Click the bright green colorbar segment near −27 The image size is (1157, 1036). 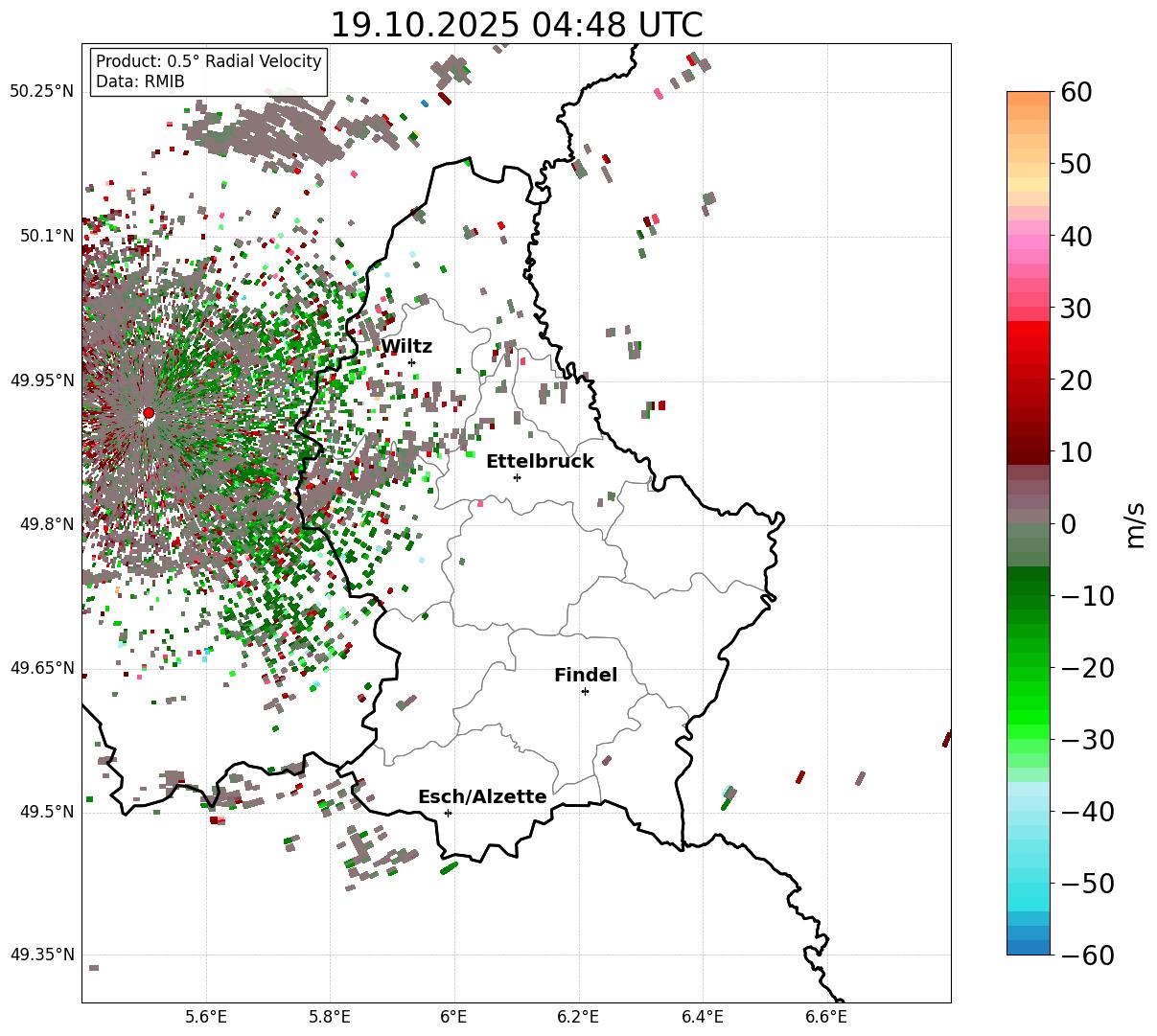(x=1029, y=717)
